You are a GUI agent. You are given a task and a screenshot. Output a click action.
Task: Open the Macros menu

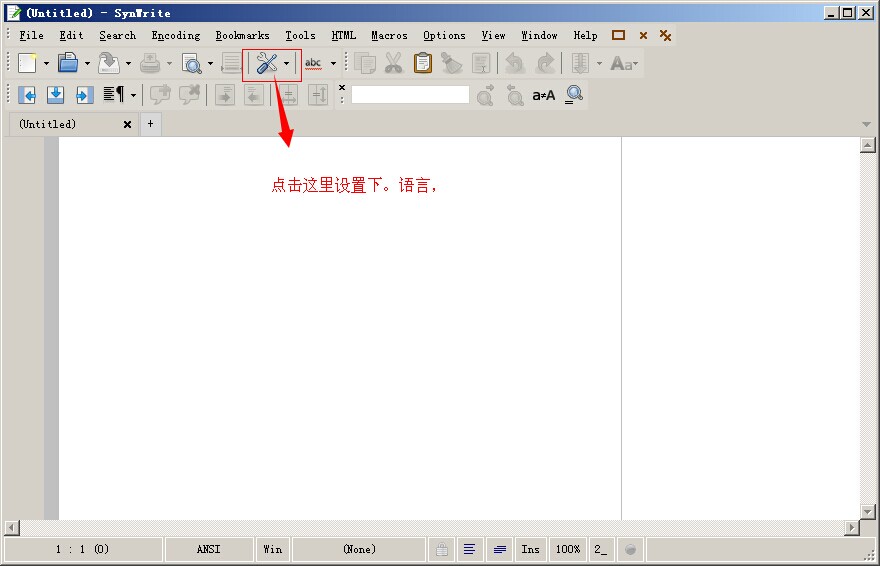(x=389, y=35)
